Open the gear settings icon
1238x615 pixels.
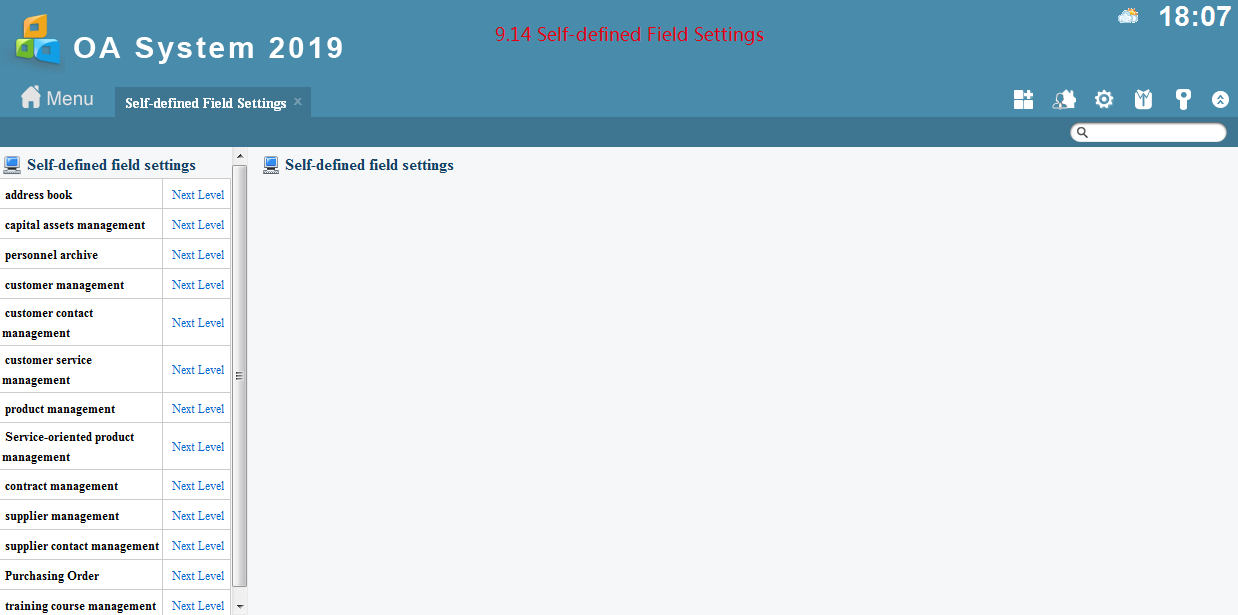point(1104,99)
